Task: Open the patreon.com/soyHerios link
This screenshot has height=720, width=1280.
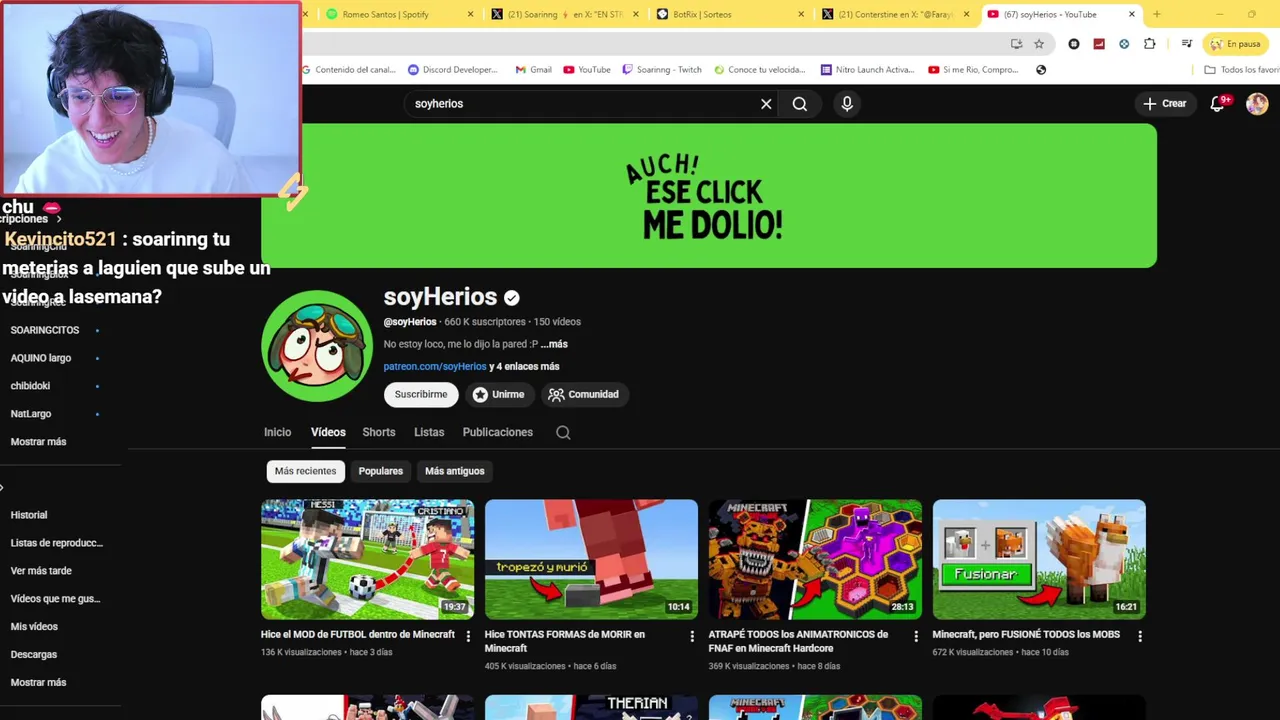Action: [x=435, y=366]
